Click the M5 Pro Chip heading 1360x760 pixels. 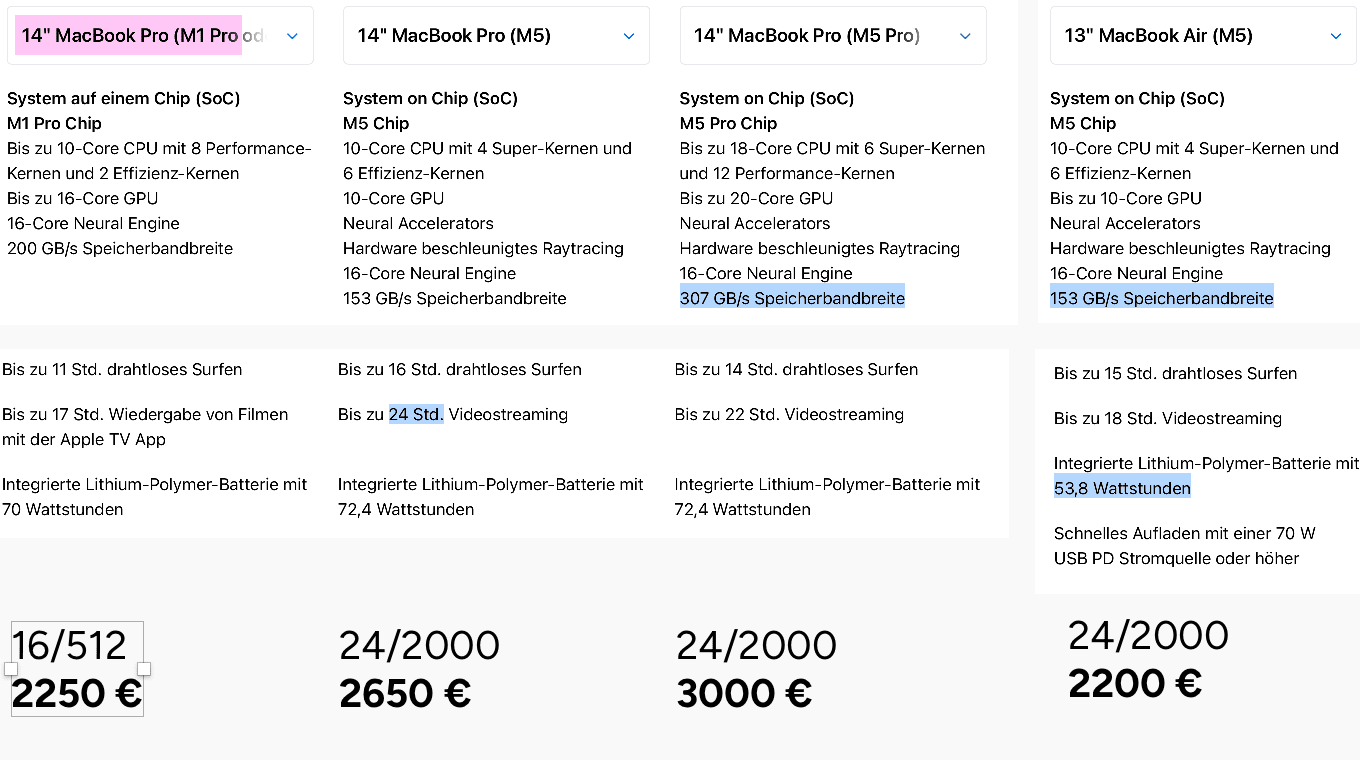[x=728, y=123]
